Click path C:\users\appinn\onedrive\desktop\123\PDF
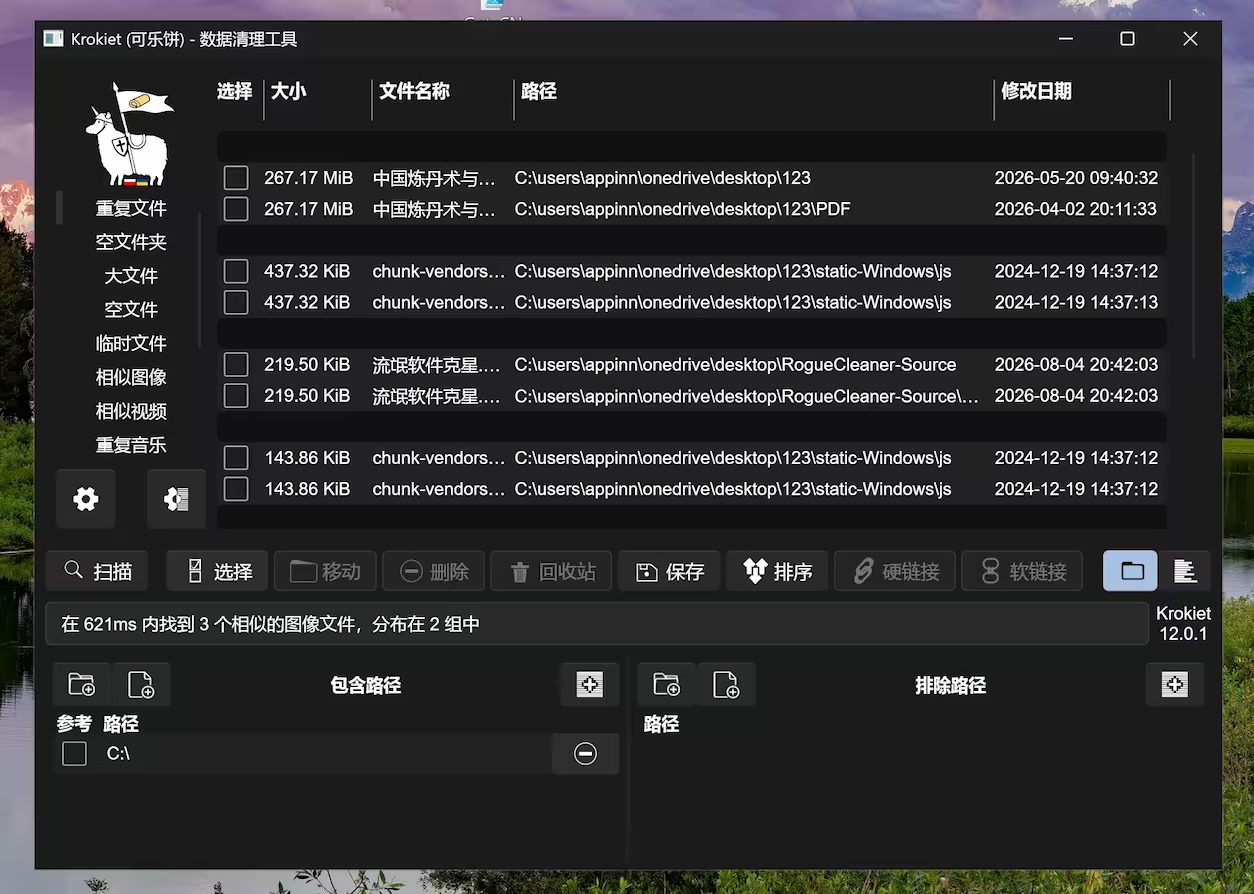Viewport: 1254px width, 894px height. point(683,209)
